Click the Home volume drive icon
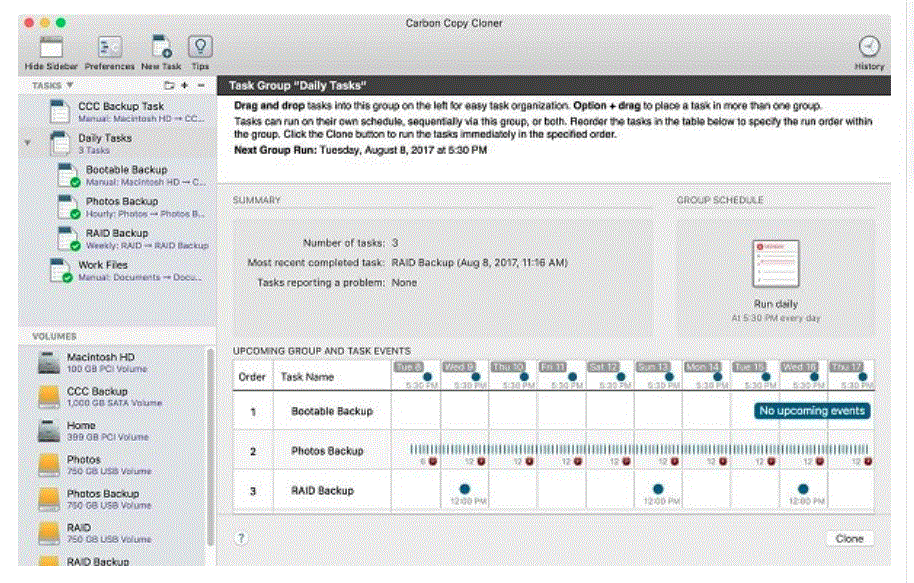 point(49,430)
